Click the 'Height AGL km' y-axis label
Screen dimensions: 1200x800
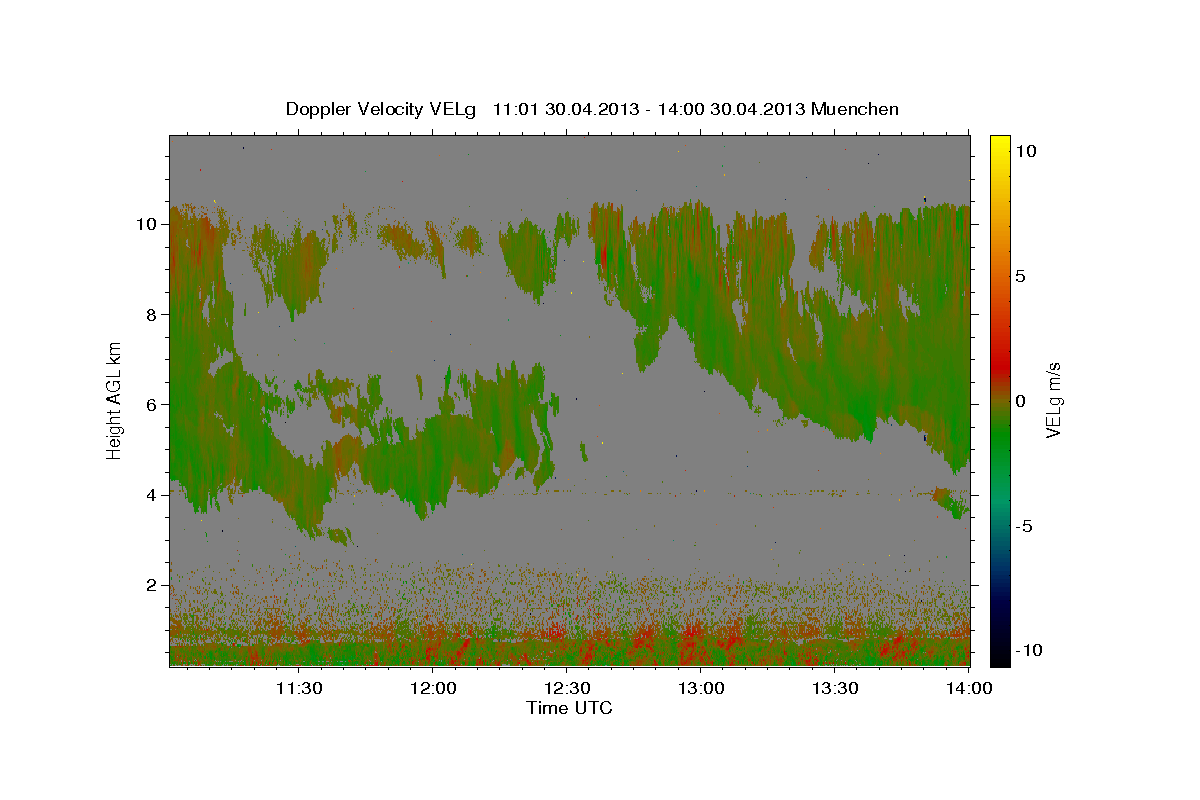tap(115, 399)
